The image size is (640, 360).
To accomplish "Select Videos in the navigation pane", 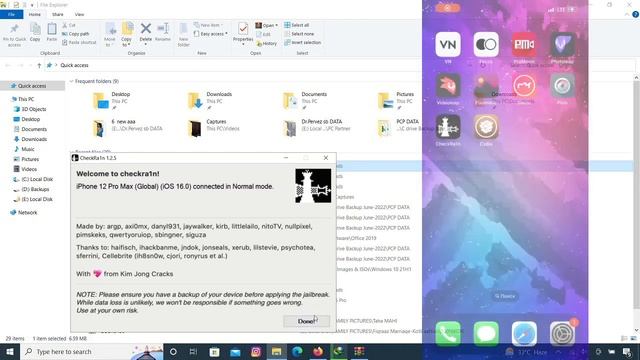I will (x=29, y=169).
